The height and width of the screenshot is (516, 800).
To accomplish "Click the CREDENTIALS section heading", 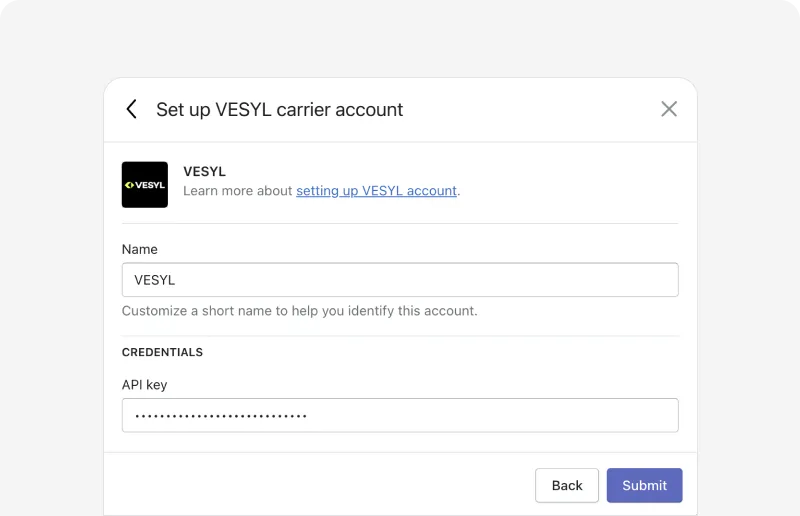I will 162,352.
